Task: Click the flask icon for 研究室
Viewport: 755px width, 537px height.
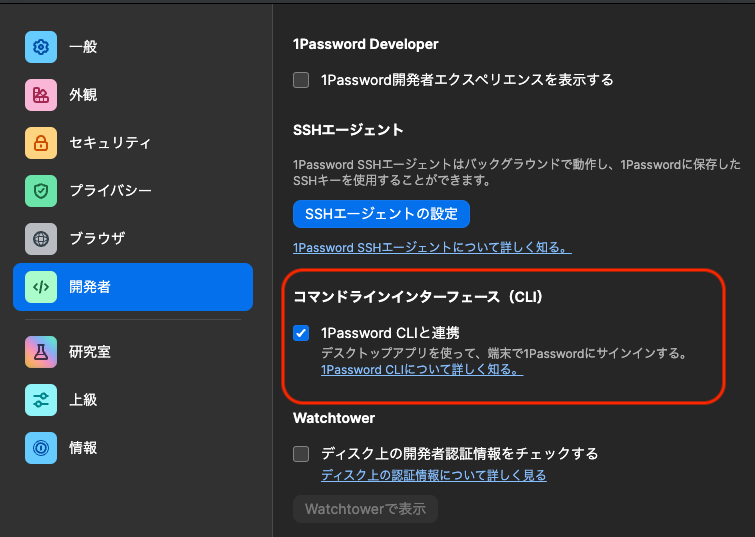Action: (41, 352)
